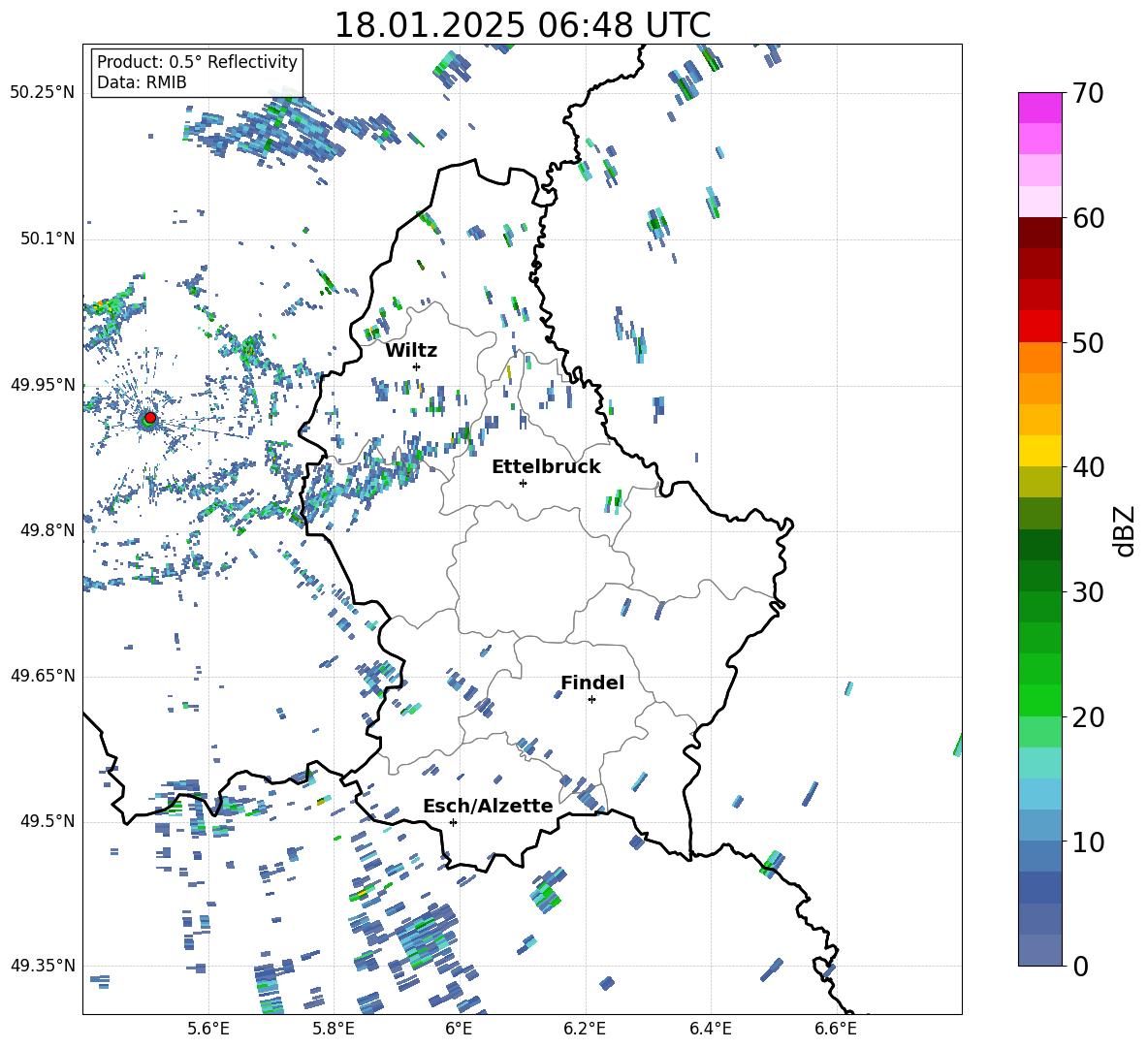Click the colorbar tick label 0
This screenshot has height=1048, width=1148.
(1080, 966)
